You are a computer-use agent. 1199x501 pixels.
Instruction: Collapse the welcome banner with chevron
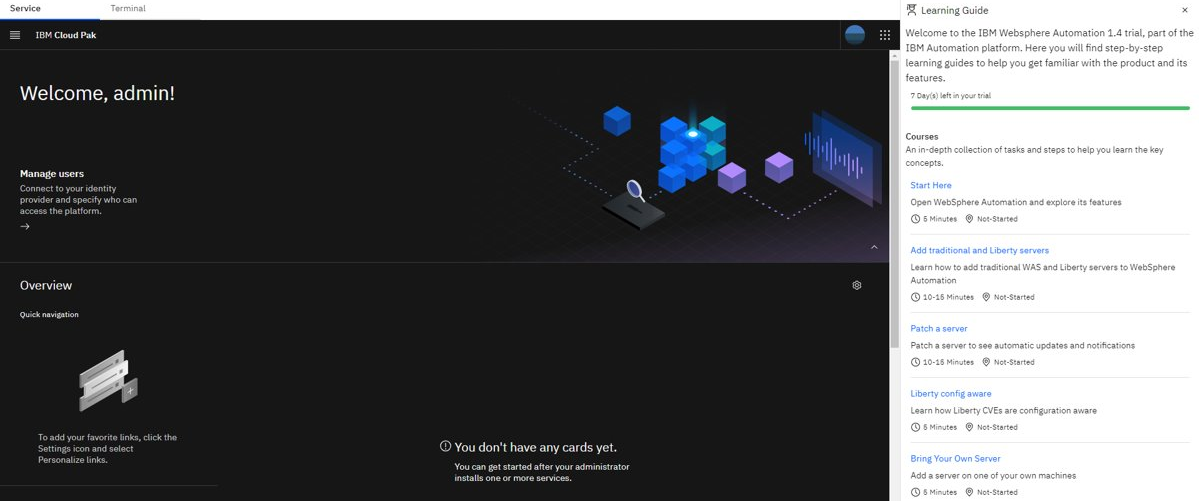click(x=874, y=247)
